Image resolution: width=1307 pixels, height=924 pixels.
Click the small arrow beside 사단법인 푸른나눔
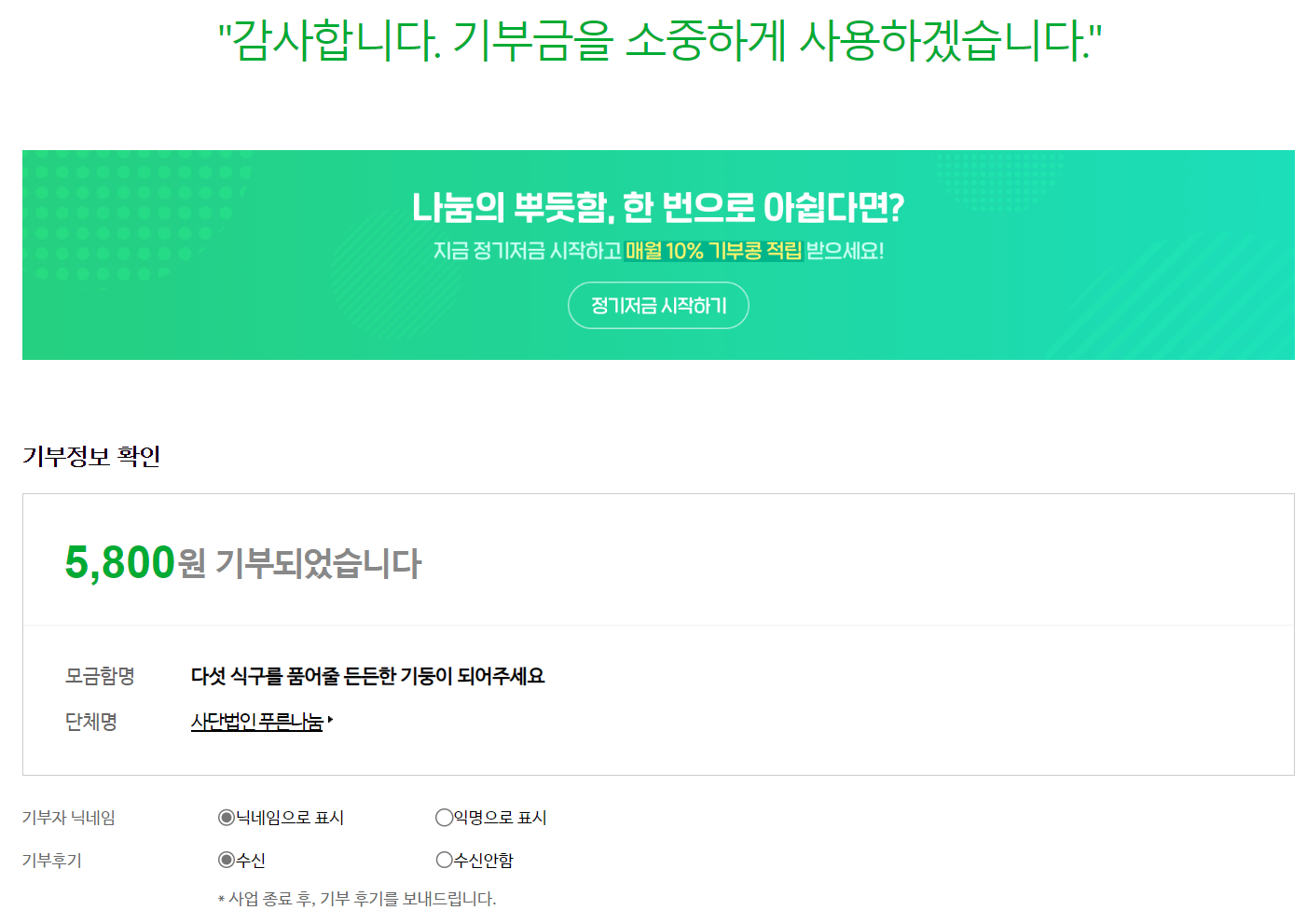(x=330, y=720)
